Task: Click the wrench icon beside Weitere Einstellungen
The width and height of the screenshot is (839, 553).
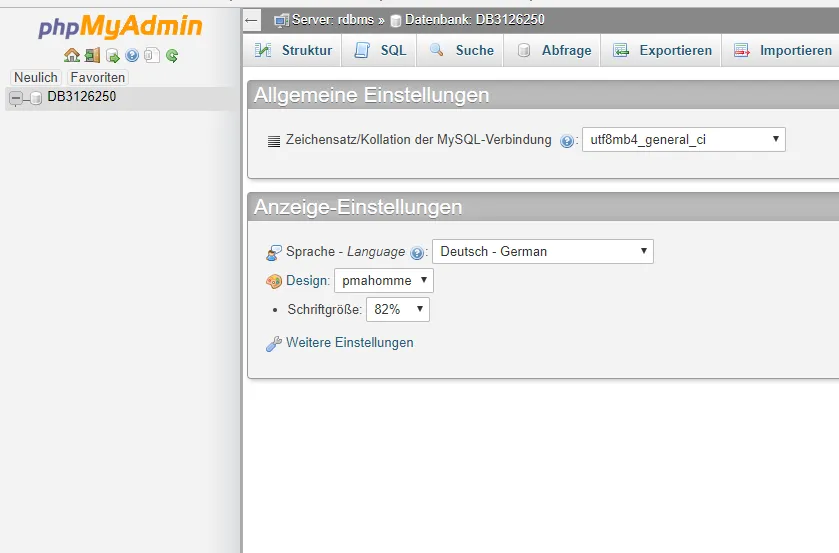Action: pyautogui.click(x=274, y=344)
